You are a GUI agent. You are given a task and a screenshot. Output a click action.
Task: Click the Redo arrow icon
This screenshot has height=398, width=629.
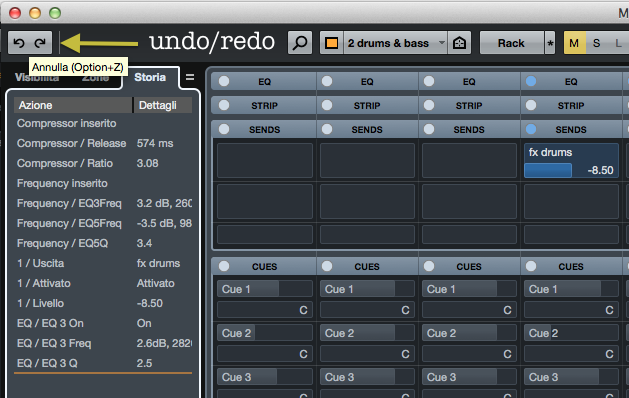click(40, 43)
